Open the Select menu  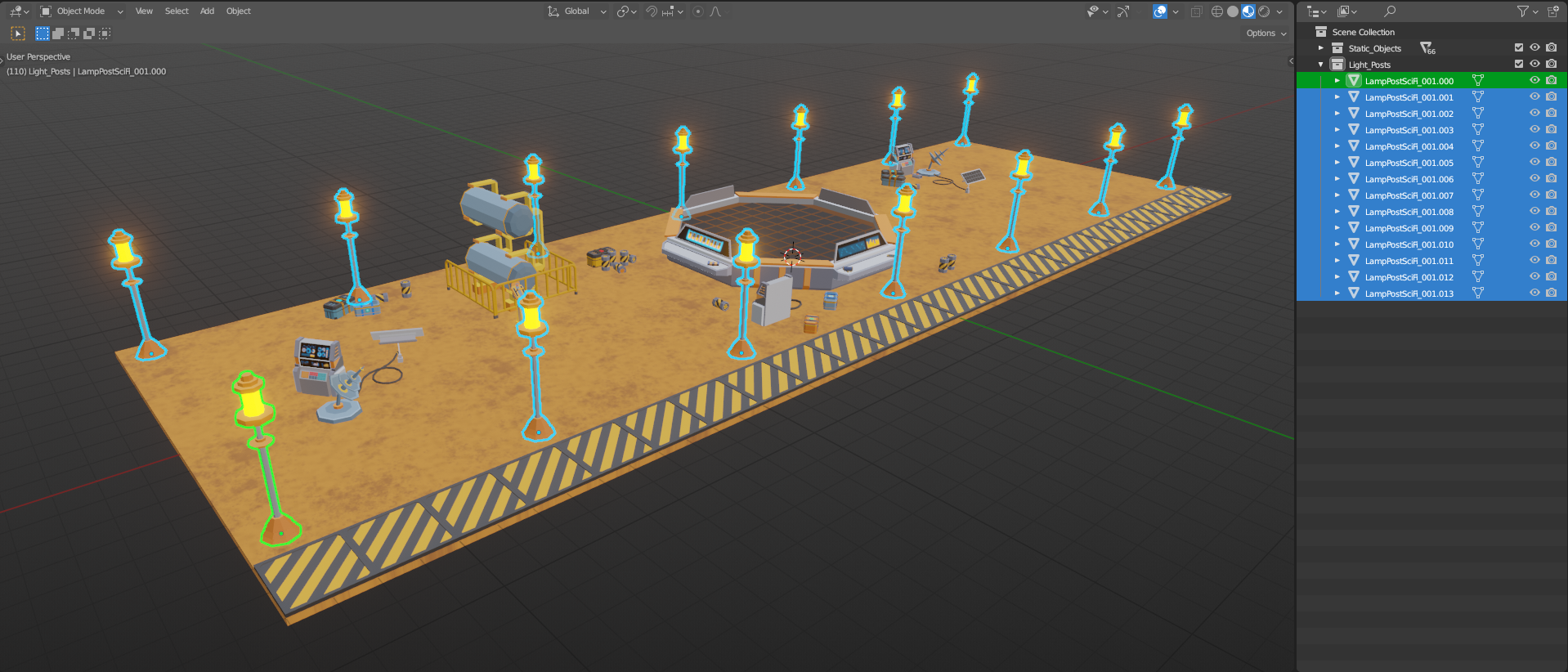(177, 11)
